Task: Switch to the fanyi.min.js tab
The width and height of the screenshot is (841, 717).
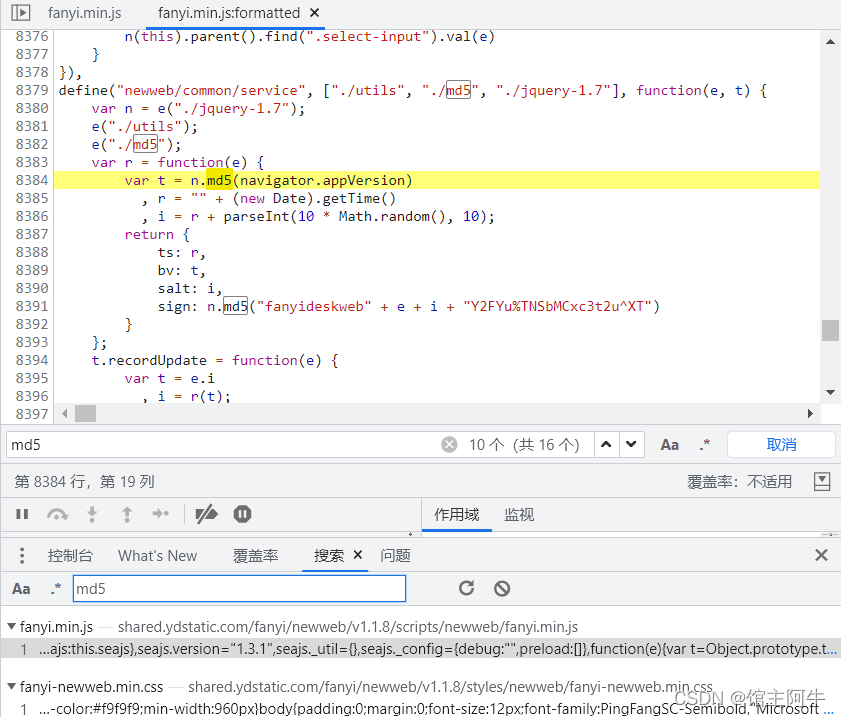Action: [x=84, y=13]
